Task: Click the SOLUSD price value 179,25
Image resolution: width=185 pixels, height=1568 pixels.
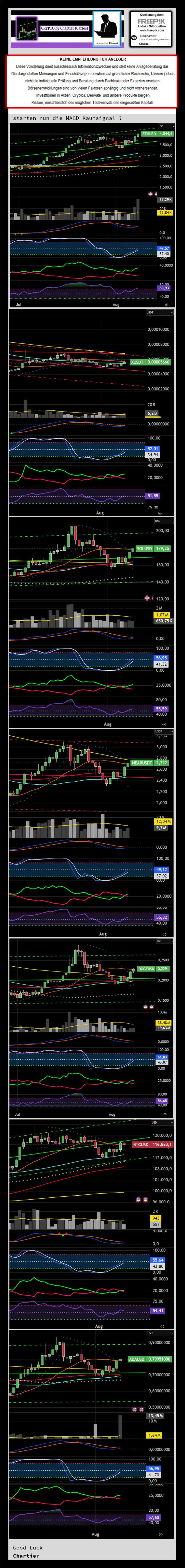Action: pos(162,549)
